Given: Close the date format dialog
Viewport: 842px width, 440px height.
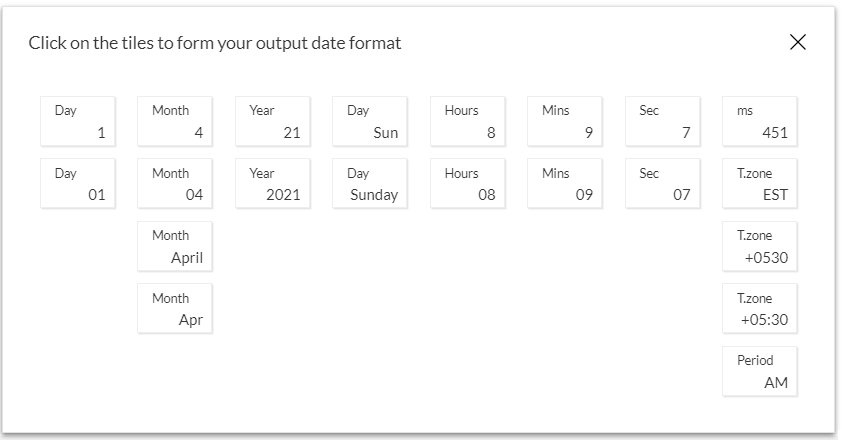Looking at the screenshot, I should click(797, 42).
